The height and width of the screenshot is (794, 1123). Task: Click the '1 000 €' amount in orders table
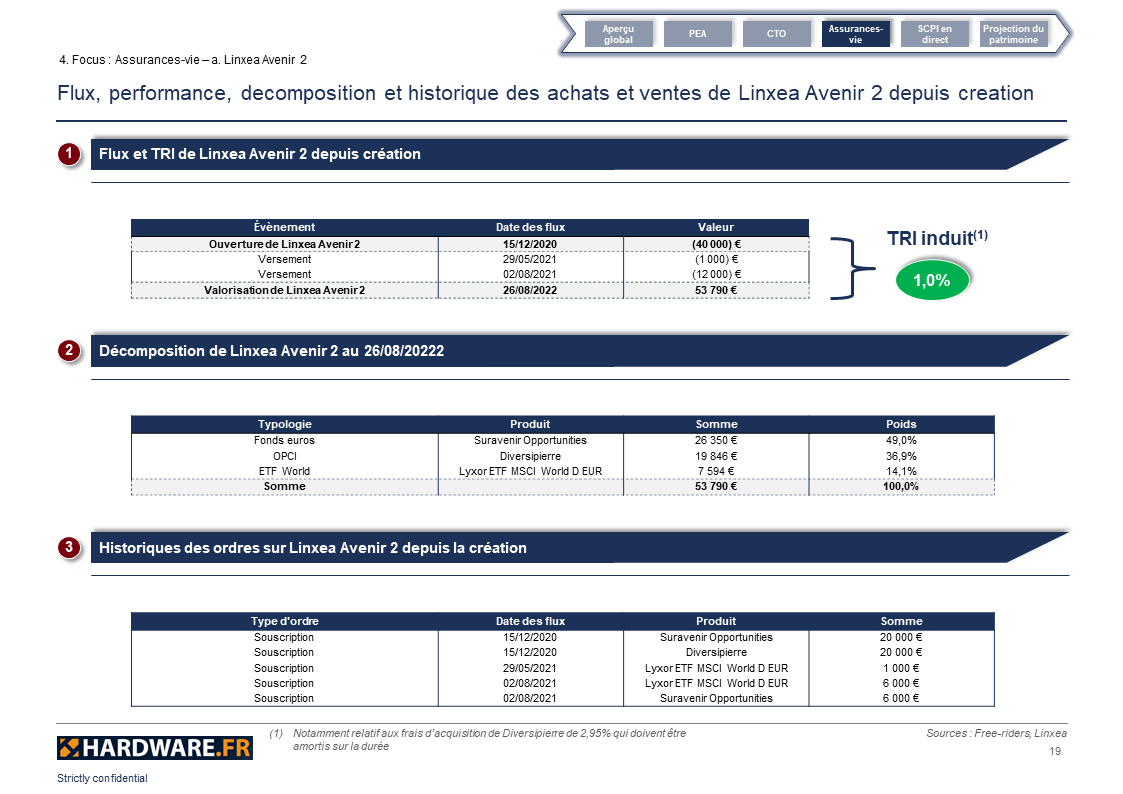coord(901,668)
